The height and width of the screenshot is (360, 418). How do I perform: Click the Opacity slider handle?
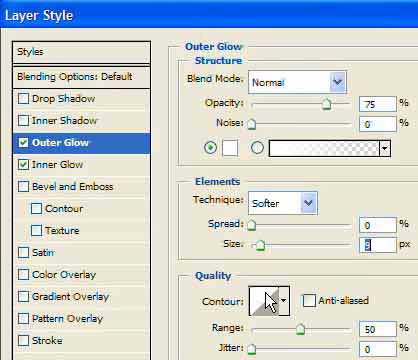pos(327,104)
